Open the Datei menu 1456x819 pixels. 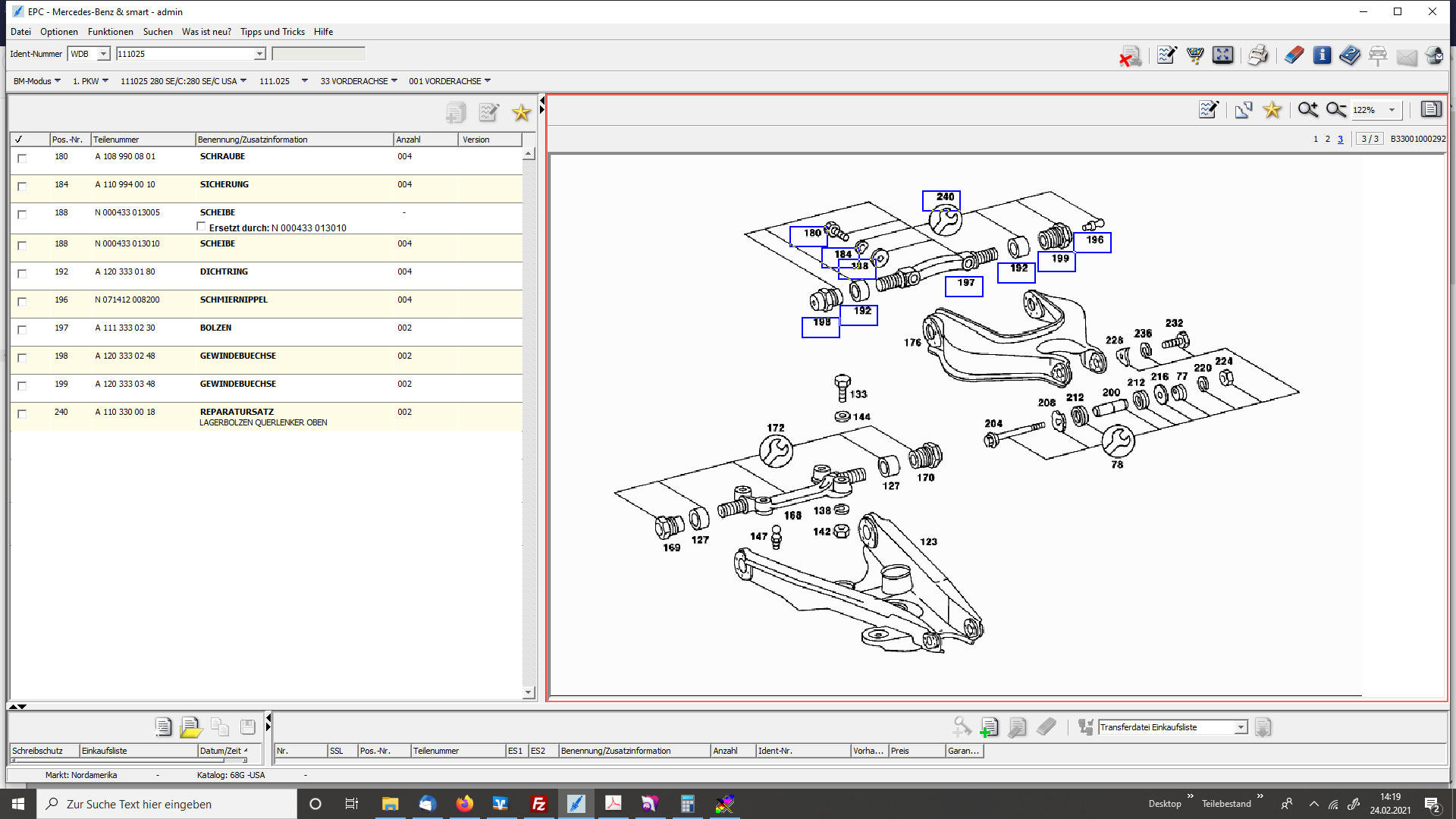[x=20, y=32]
